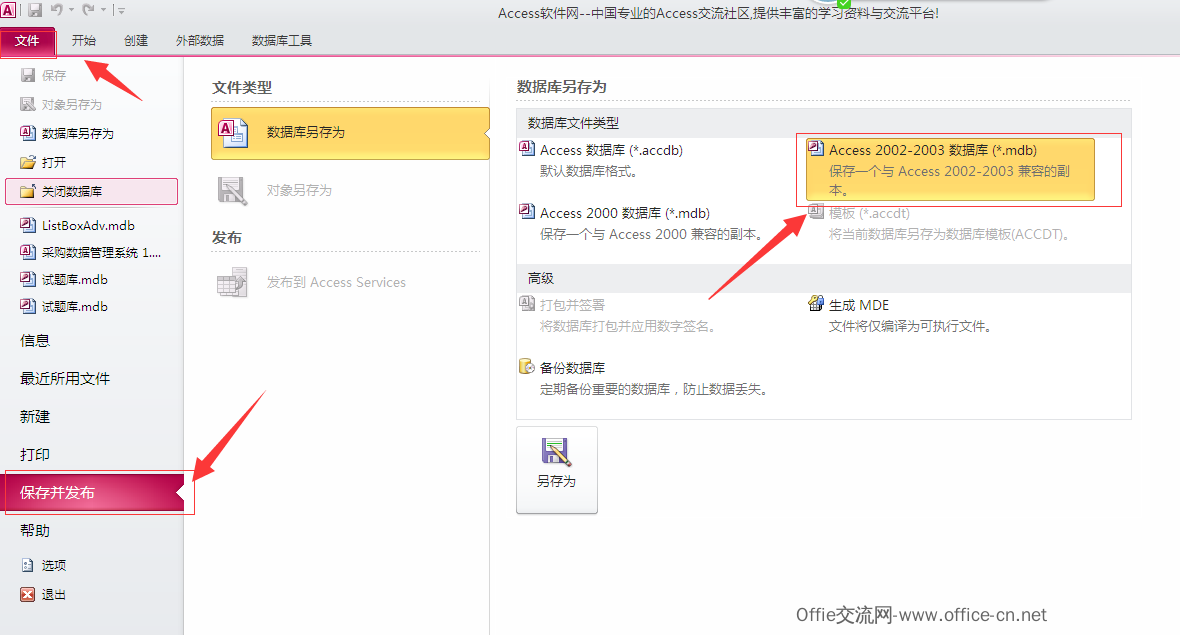Viewport: 1180px width, 635px height.
Task: Switch to the 创建 ribbon tab
Action: point(135,41)
